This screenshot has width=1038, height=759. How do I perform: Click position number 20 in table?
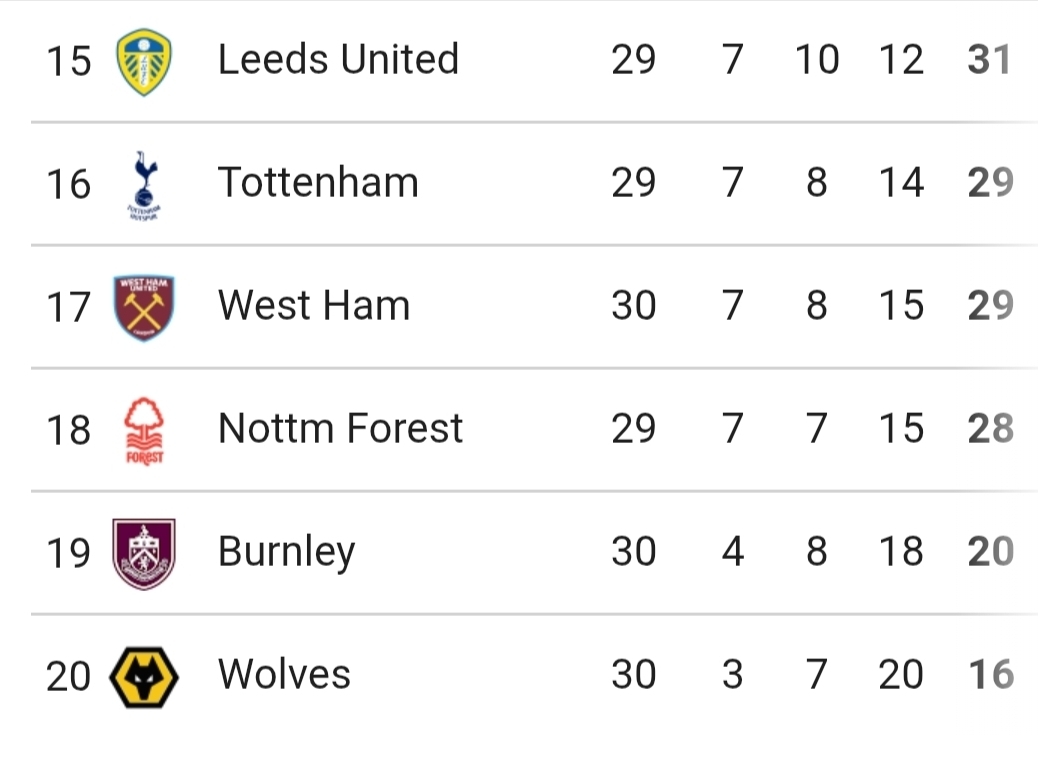click(x=68, y=677)
